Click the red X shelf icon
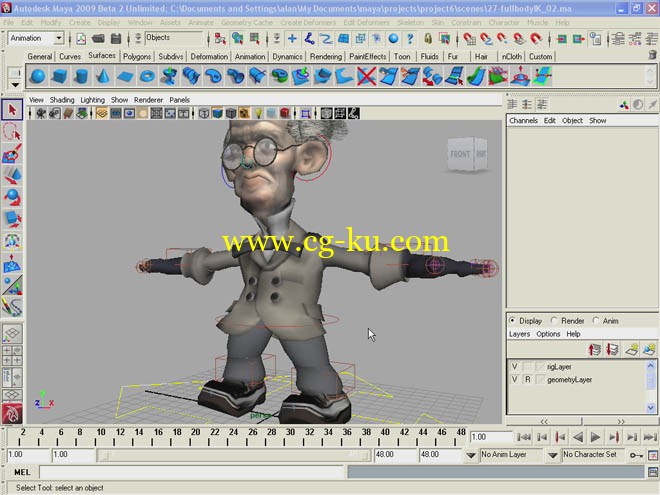Image resolution: width=660 pixels, height=495 pixels. pyautogui.click(x=366, y=77)
